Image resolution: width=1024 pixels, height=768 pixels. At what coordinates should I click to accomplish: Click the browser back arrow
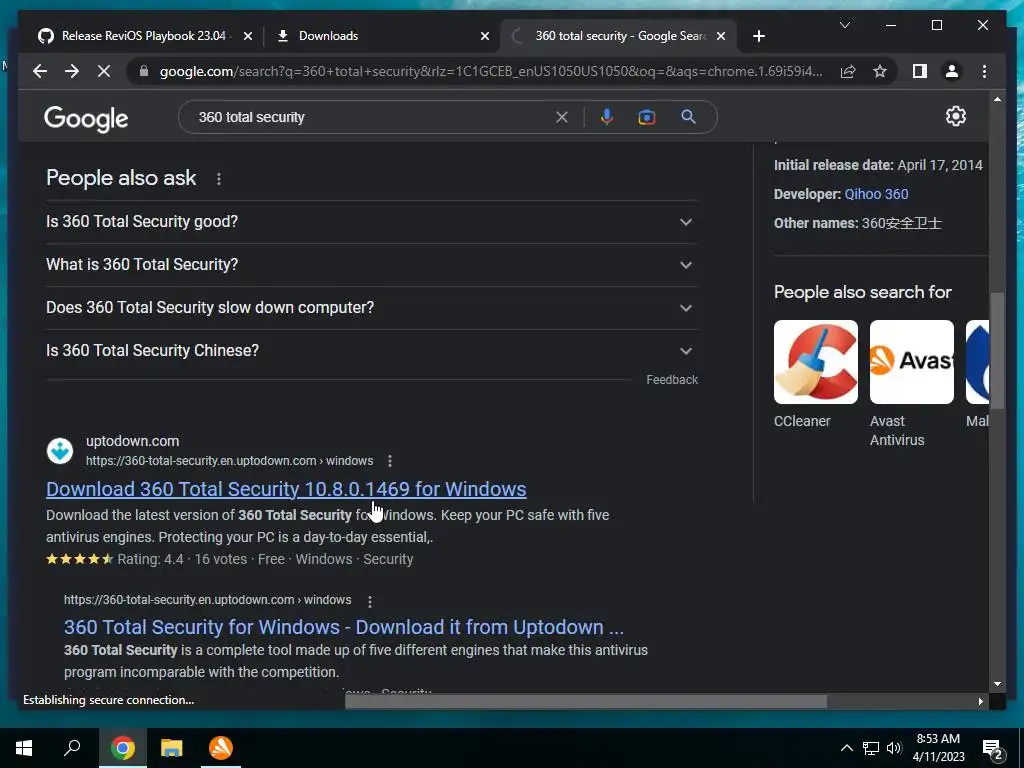(40, 71)
